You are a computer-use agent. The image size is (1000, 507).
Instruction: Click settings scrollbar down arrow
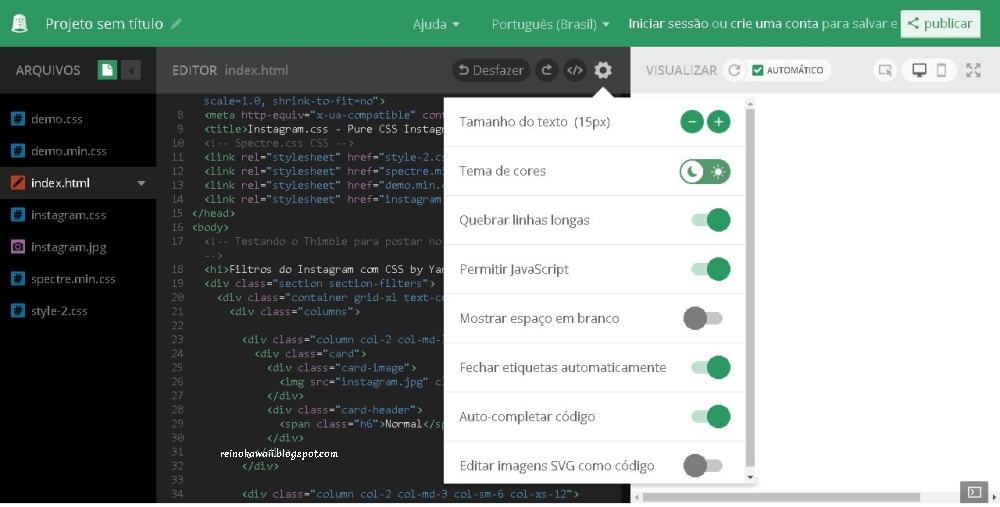pos(750,477)
